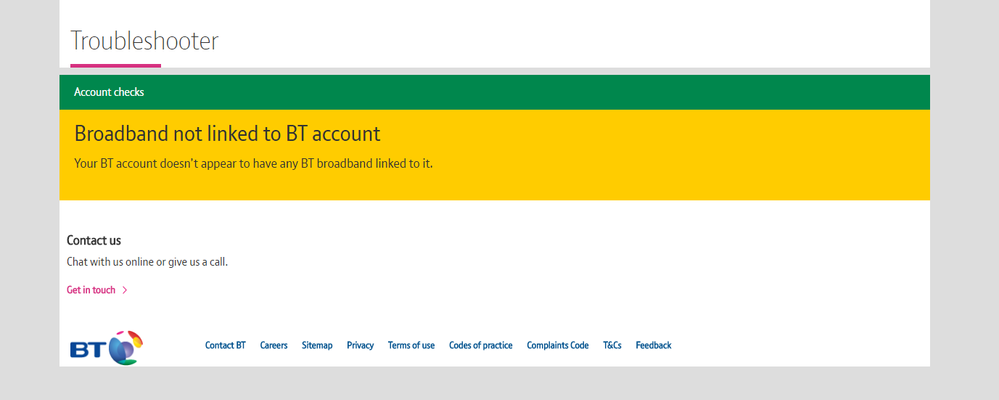Open the Get in touch link

(91, 290)
